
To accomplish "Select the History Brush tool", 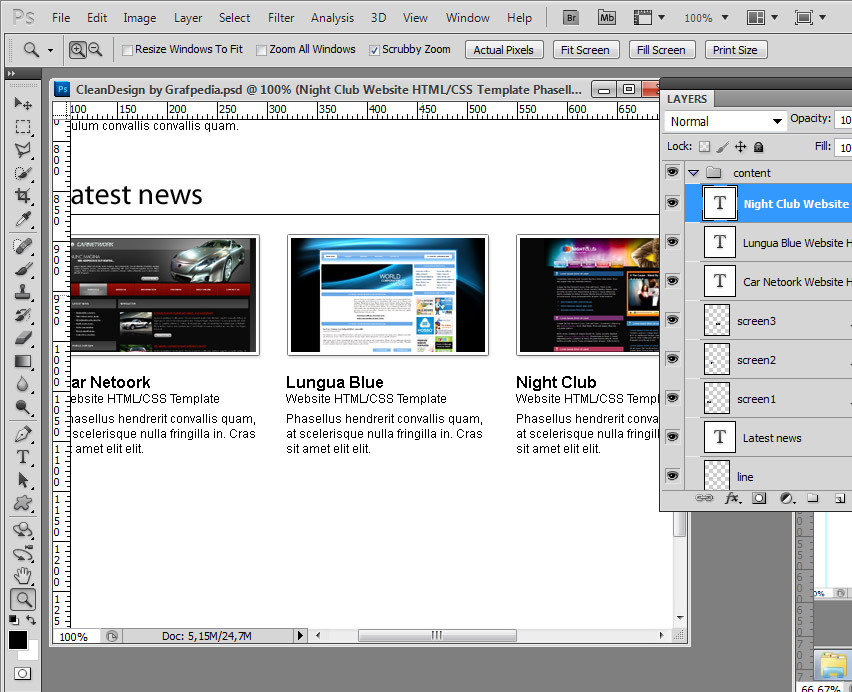I will coord(23,315).
